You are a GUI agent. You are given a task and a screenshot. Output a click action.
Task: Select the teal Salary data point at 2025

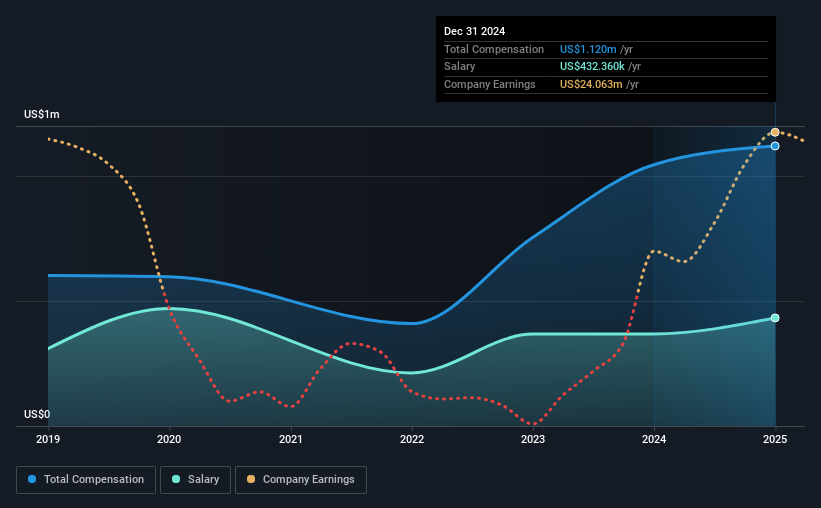(x=775, y=318)
